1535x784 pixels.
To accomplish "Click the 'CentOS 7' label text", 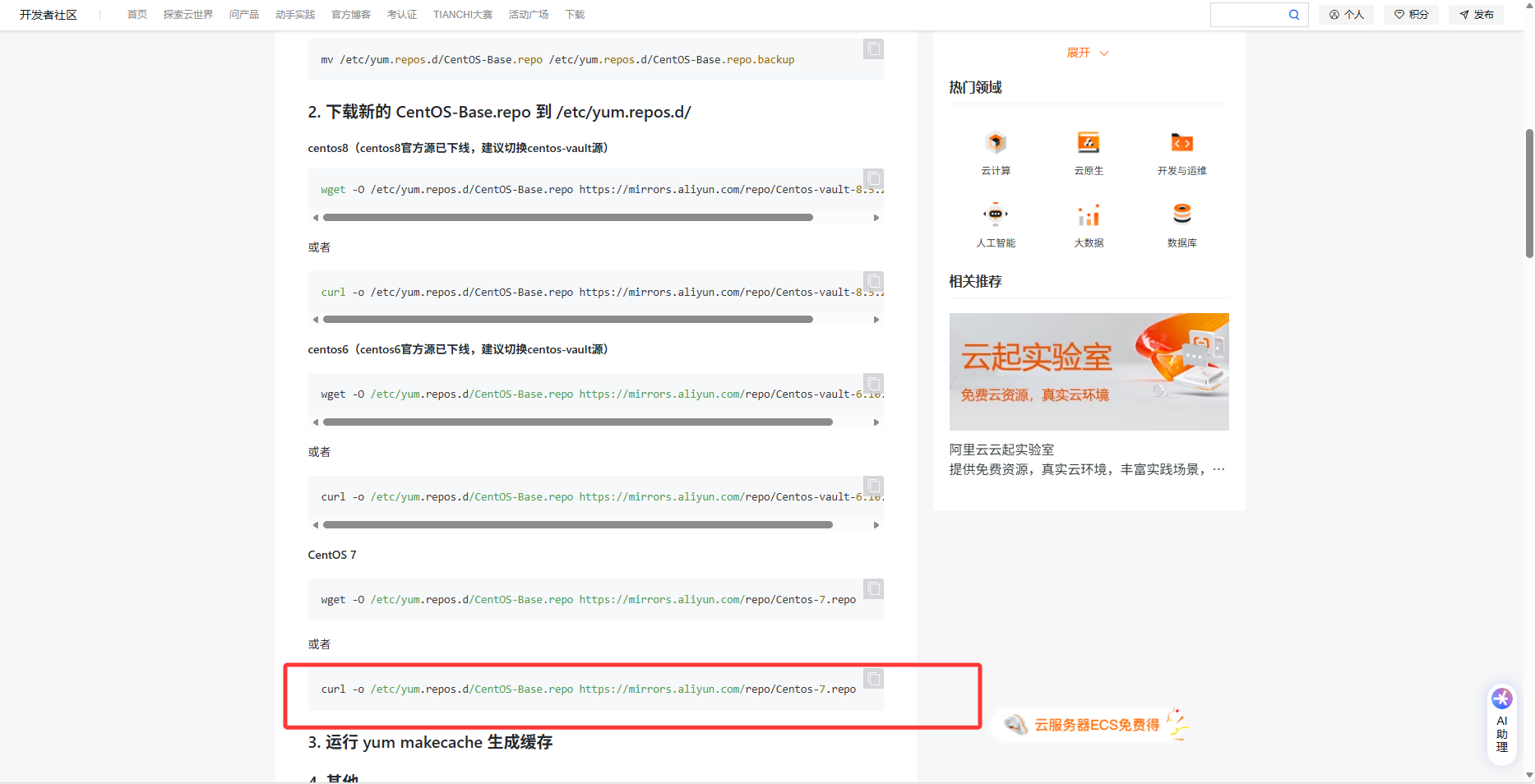I will pyautogui.click(x=332, y=555).
